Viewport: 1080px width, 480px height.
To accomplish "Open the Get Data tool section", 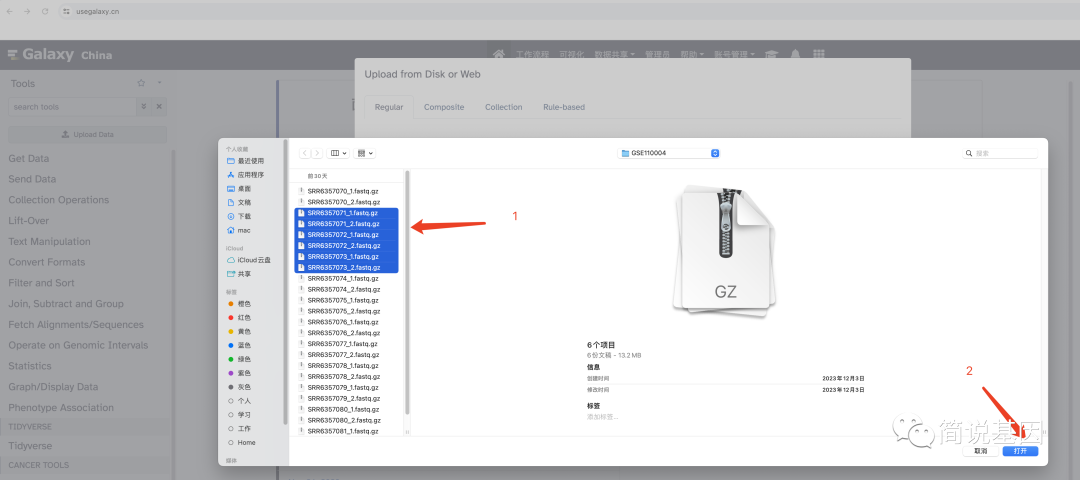I will point(28,158).
